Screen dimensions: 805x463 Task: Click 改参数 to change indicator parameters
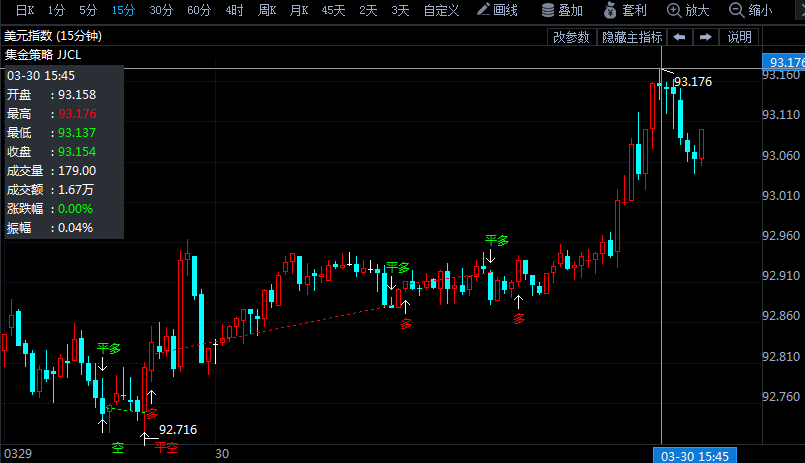click(571, 37)
